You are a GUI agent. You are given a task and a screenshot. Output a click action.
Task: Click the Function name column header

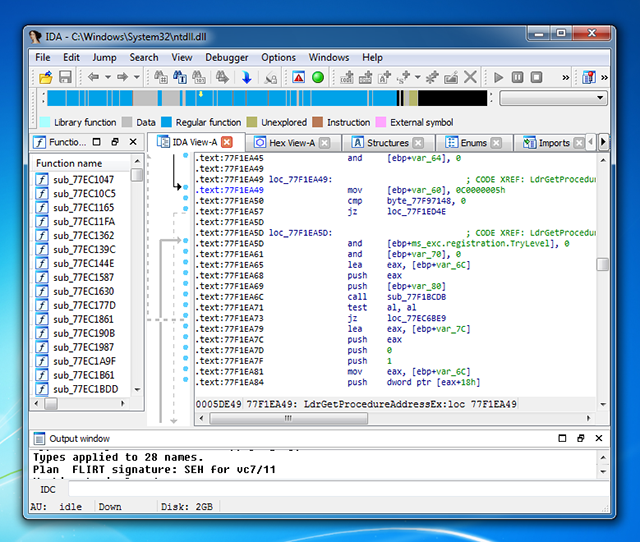pyautogui.click(x=70, y=163)
